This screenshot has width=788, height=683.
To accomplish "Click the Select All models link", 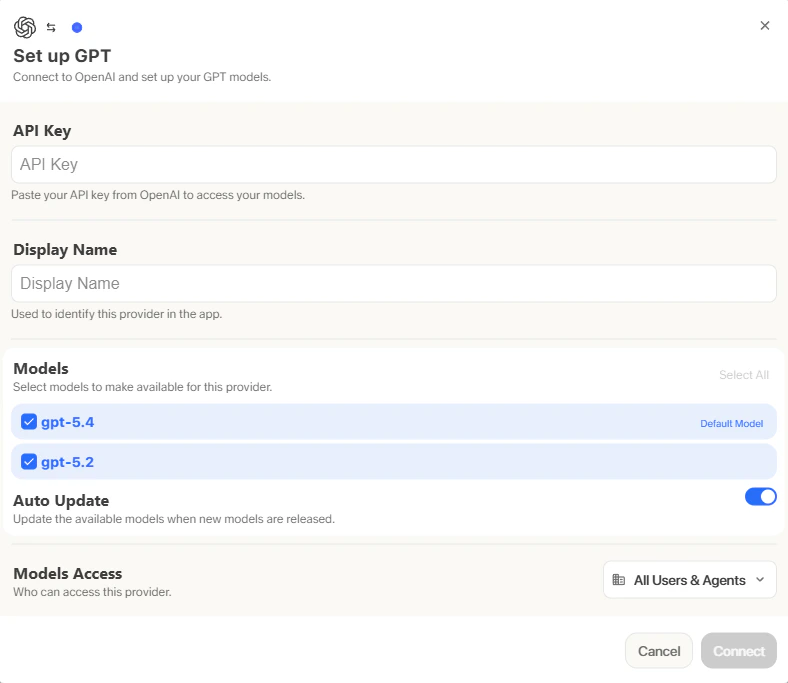I will tap(744, 375).
